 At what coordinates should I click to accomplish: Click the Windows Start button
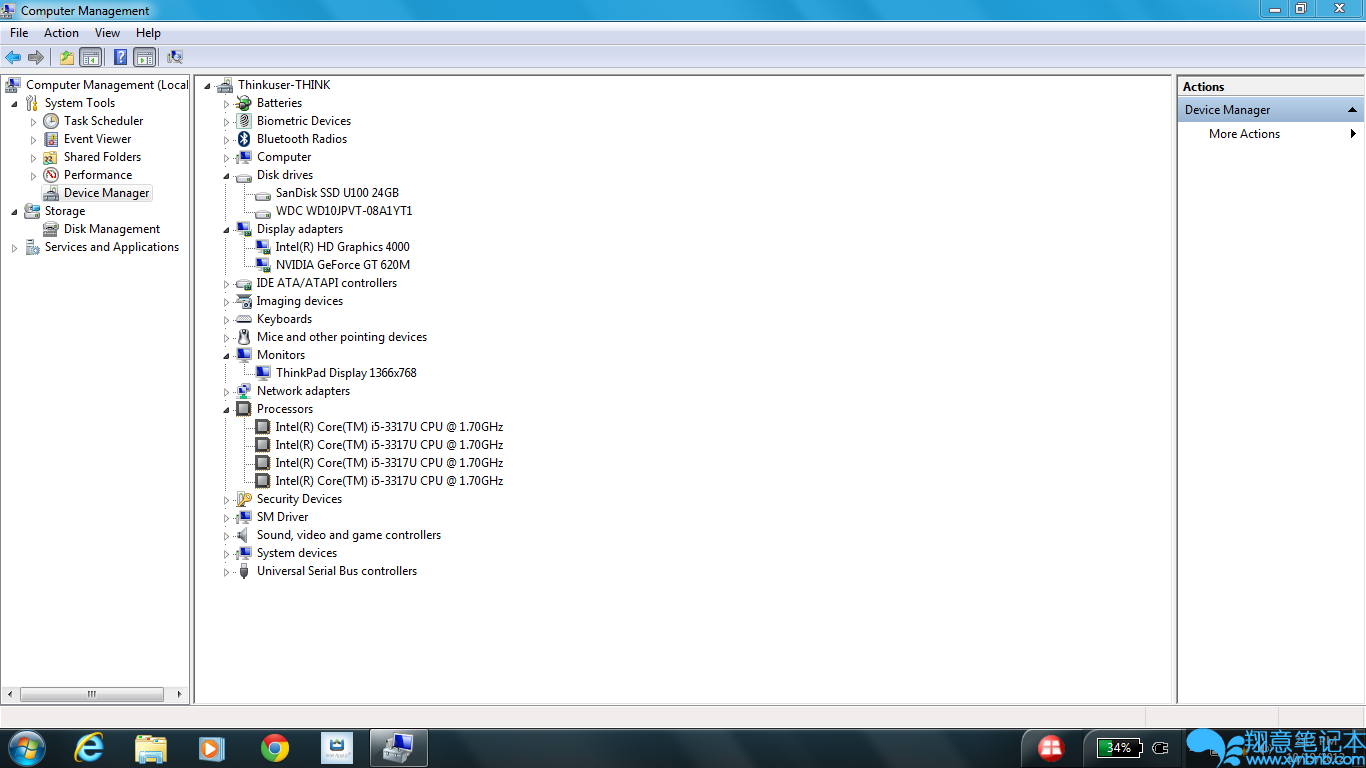(x=26, y=747)
